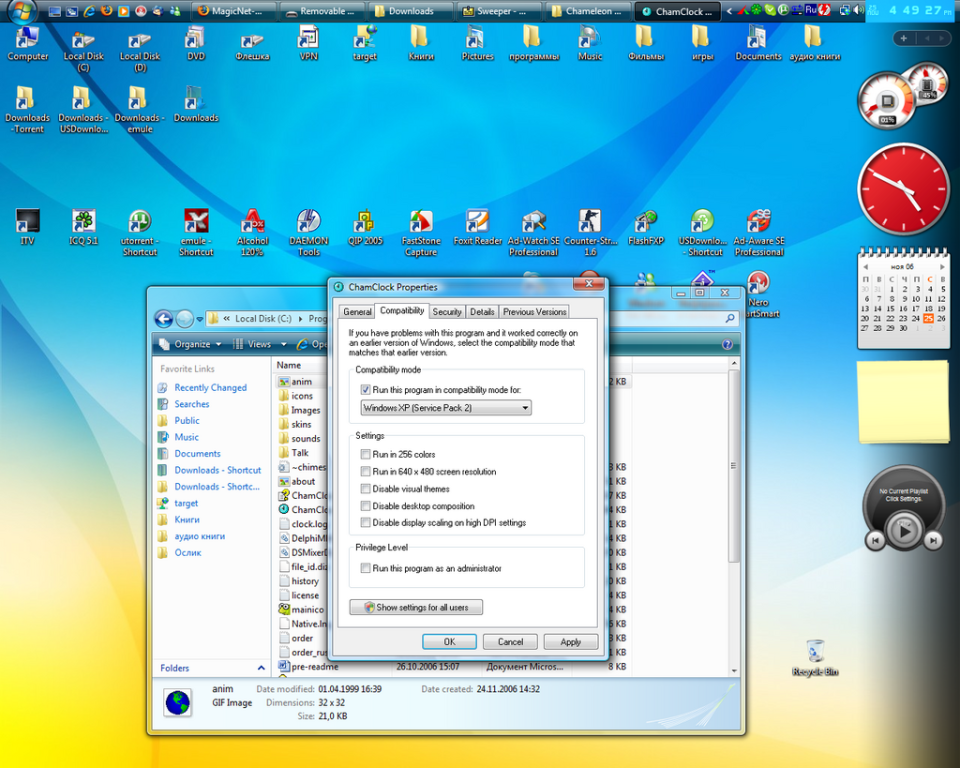
Task: Open Ad-Aware SE Professional desktop icon
Action: [x=759, y=232]
